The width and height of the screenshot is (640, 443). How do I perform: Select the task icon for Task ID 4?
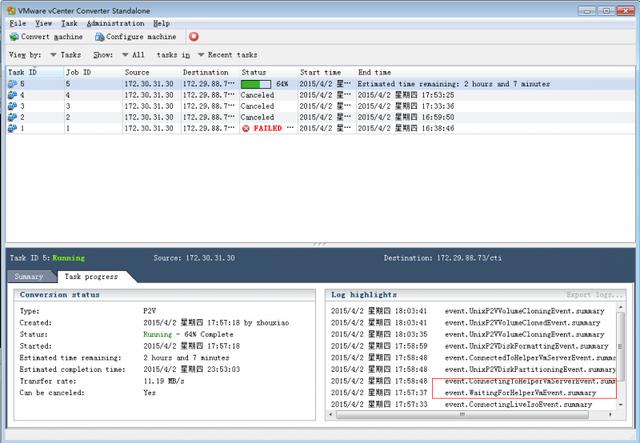[12, 95]
